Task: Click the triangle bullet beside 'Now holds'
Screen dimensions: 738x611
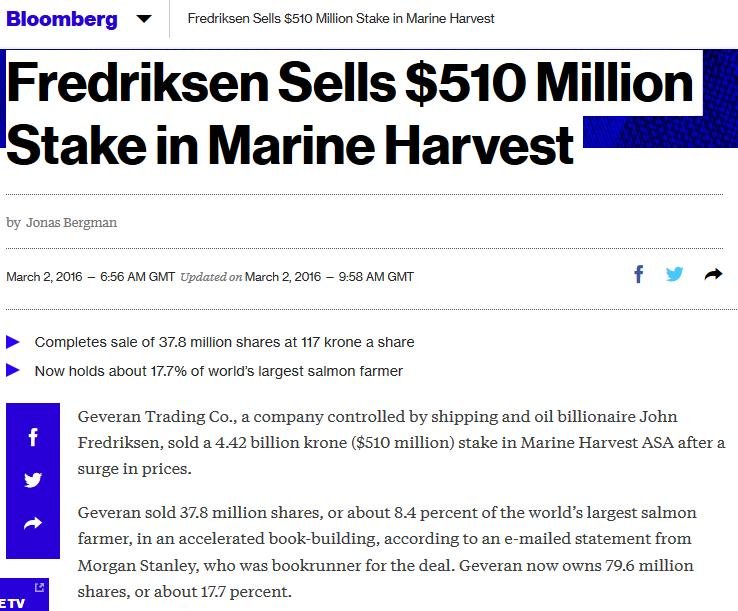Action: tap(13, 370)
